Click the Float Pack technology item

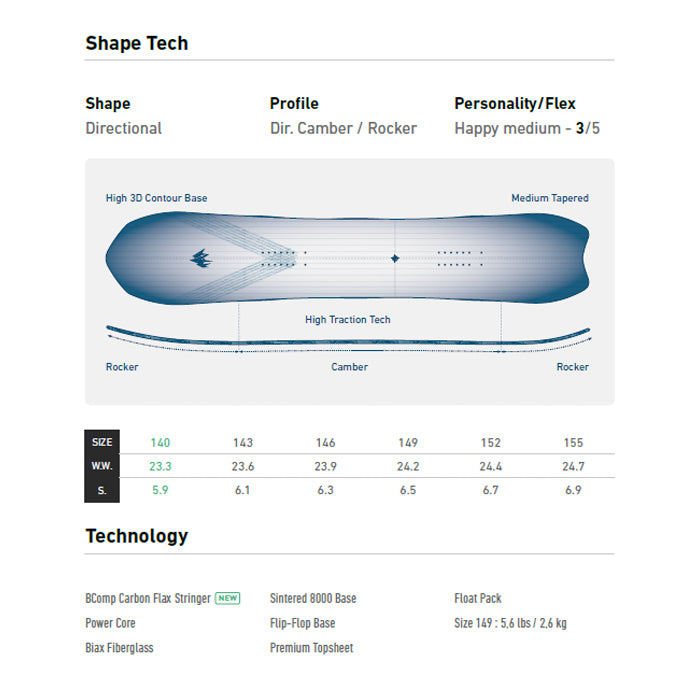click(x=478, y=598)
